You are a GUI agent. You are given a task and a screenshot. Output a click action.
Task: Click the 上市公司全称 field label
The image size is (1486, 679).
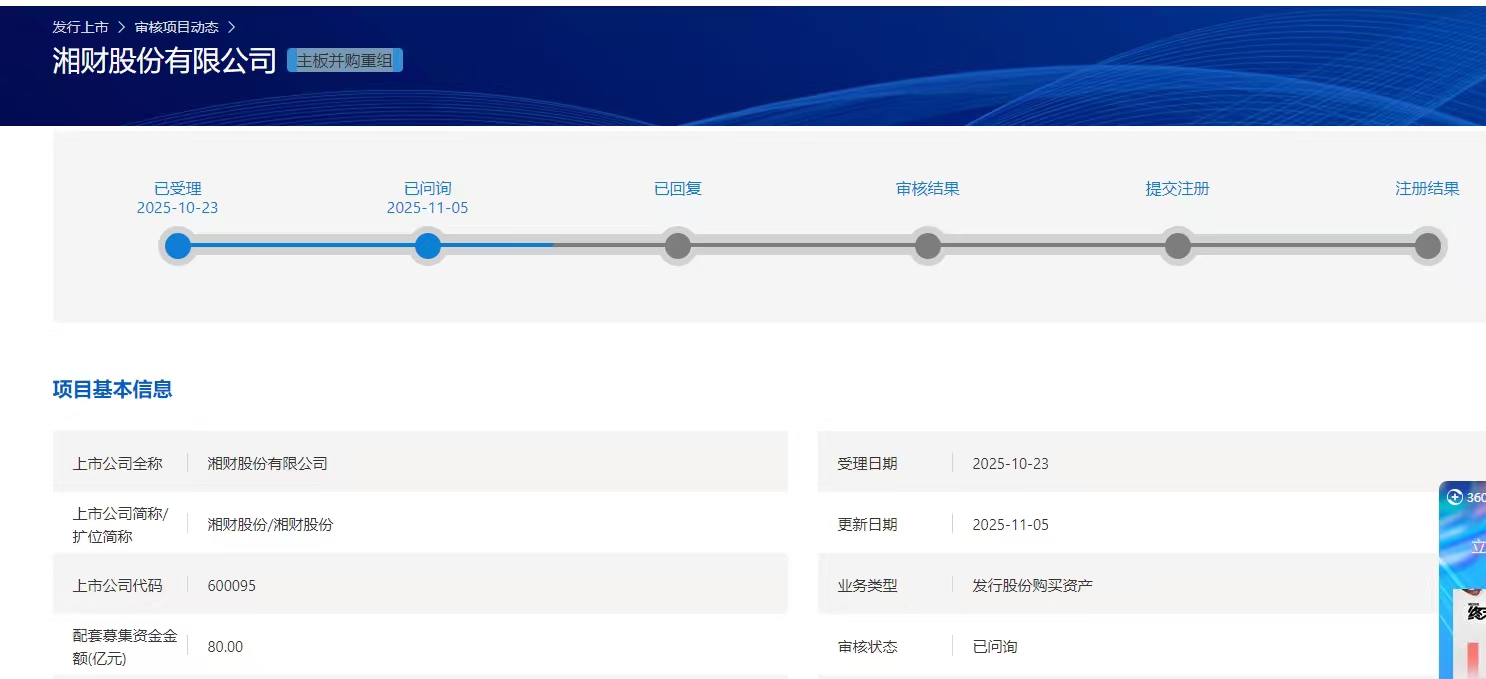(117, 464)
